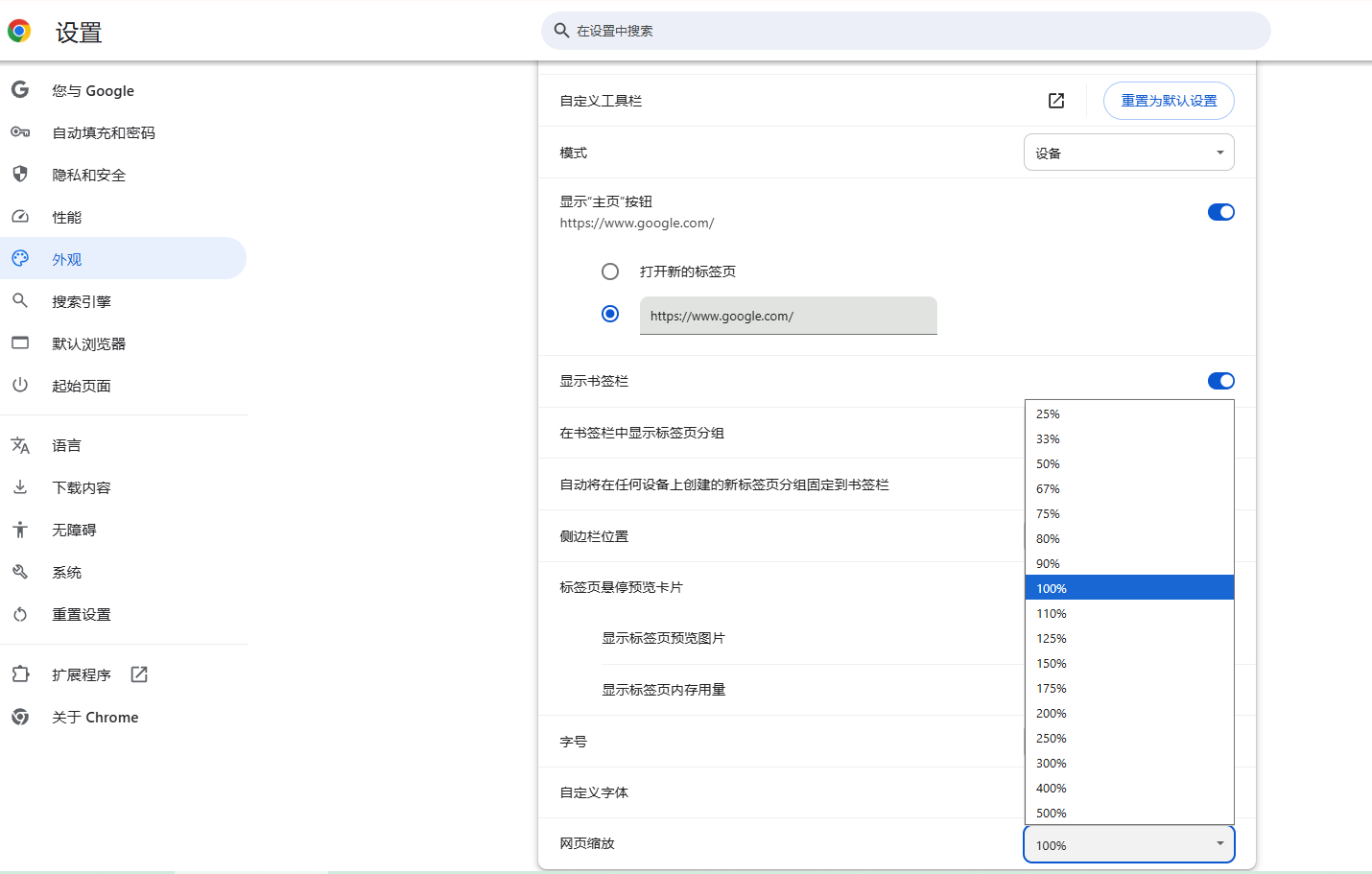This screenshot has height=874, width=1372.
Task: Choose 400% in the zoom list
Action: coord(1129,788)
